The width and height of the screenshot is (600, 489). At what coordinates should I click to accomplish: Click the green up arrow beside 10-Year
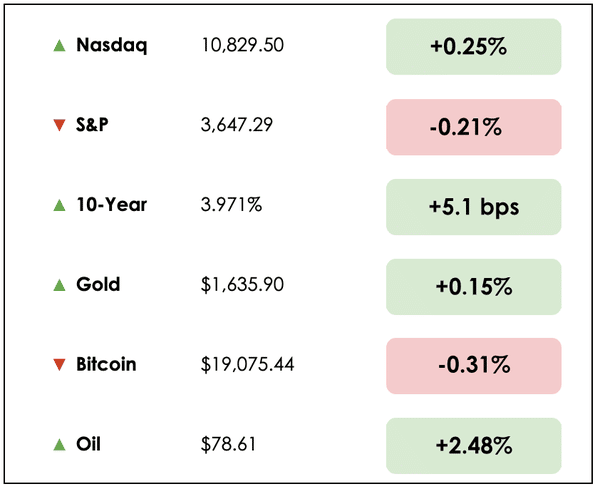click(59, 206)
